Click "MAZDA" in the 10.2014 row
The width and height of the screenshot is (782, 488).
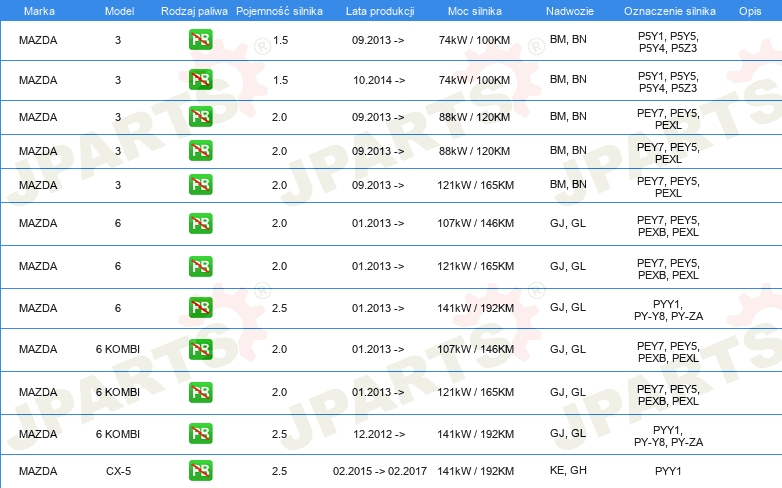pos(38,80)
